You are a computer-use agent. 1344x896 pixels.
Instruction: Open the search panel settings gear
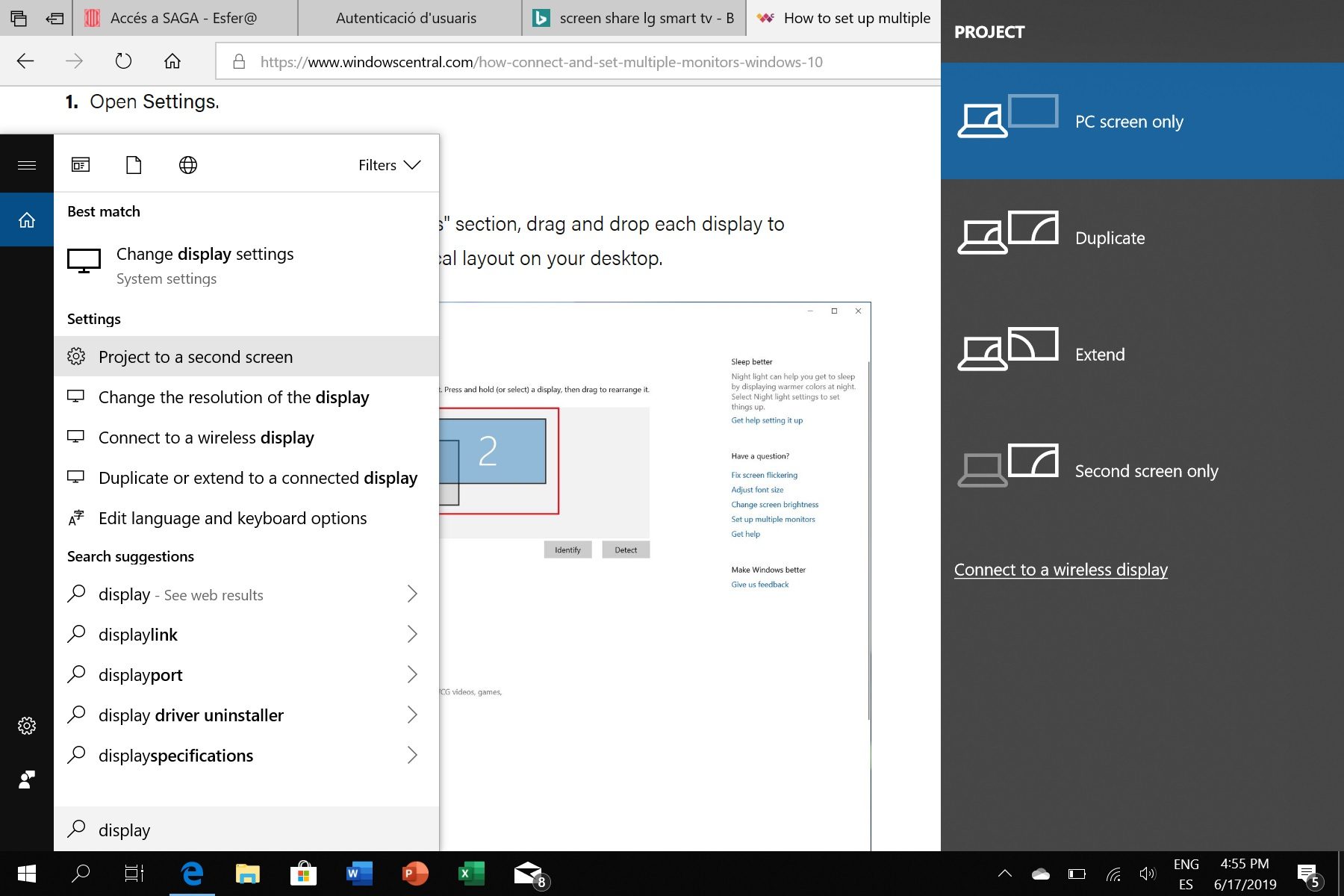pyautogui.click(x=27, y=726)
